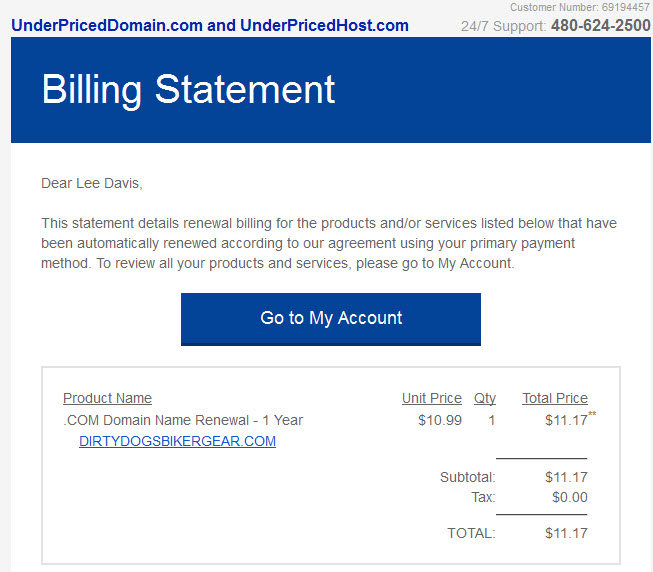This screenshot has height=572, width=653.
Task: Open the DIRTYDOGSBIKERGEAR.COM domain link
Action: [x=177, y=441]
